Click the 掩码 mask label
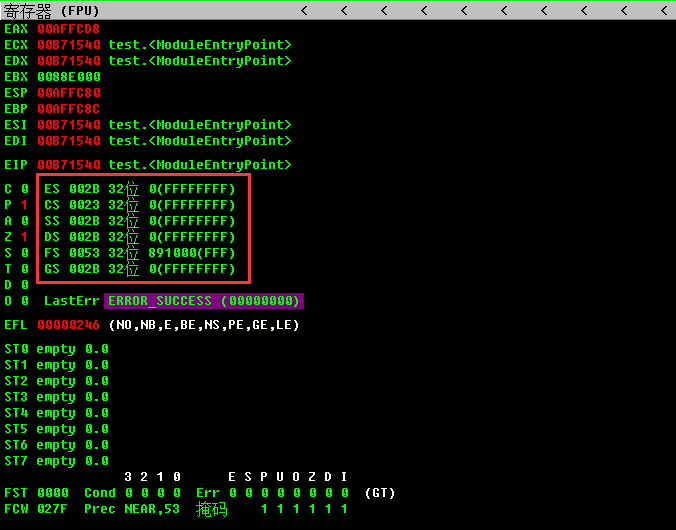Image resolution: width=676 pixels, height=530 pixels. coord(212,509)
